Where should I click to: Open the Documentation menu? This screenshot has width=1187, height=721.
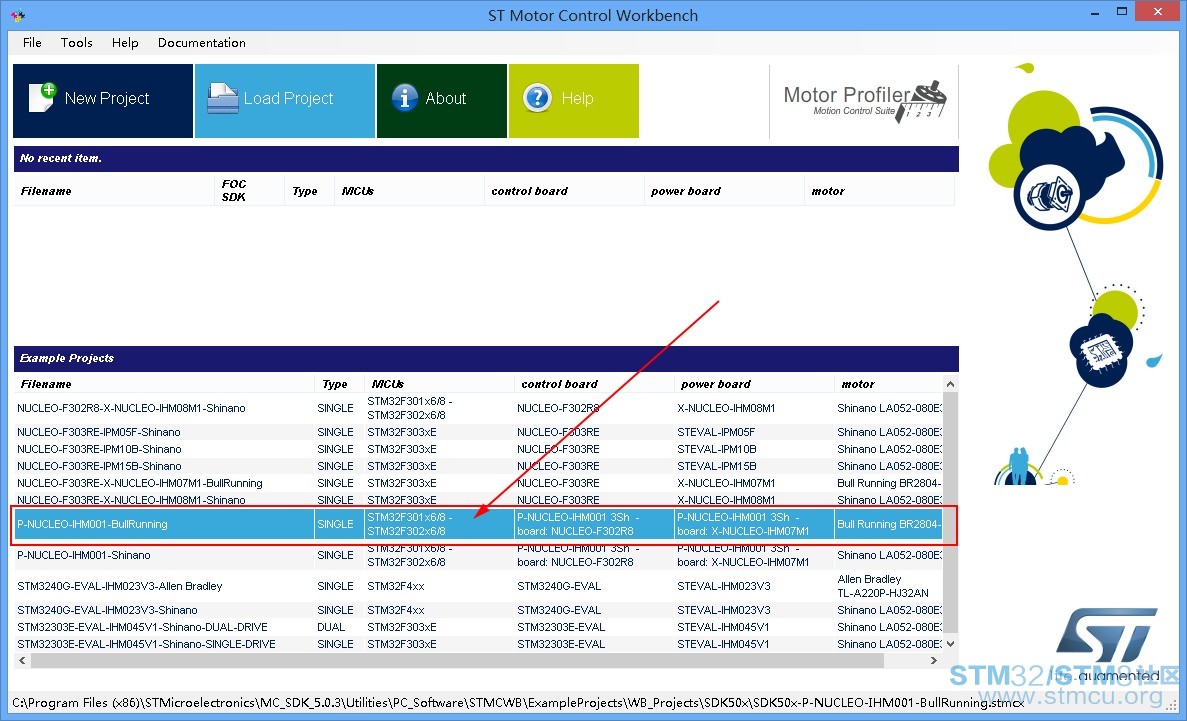point(201,42)
